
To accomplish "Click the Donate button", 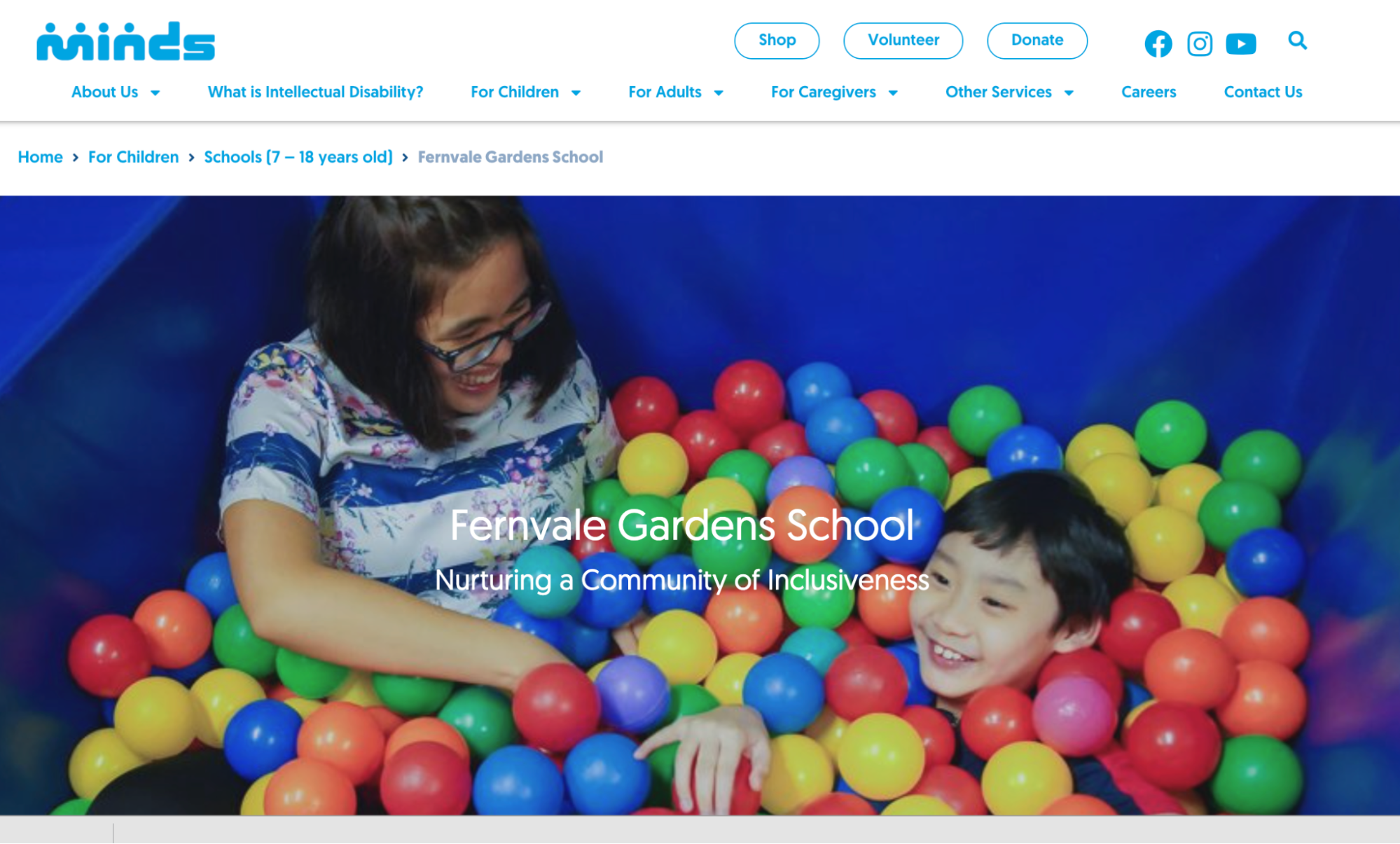I will pos(1037,41).
